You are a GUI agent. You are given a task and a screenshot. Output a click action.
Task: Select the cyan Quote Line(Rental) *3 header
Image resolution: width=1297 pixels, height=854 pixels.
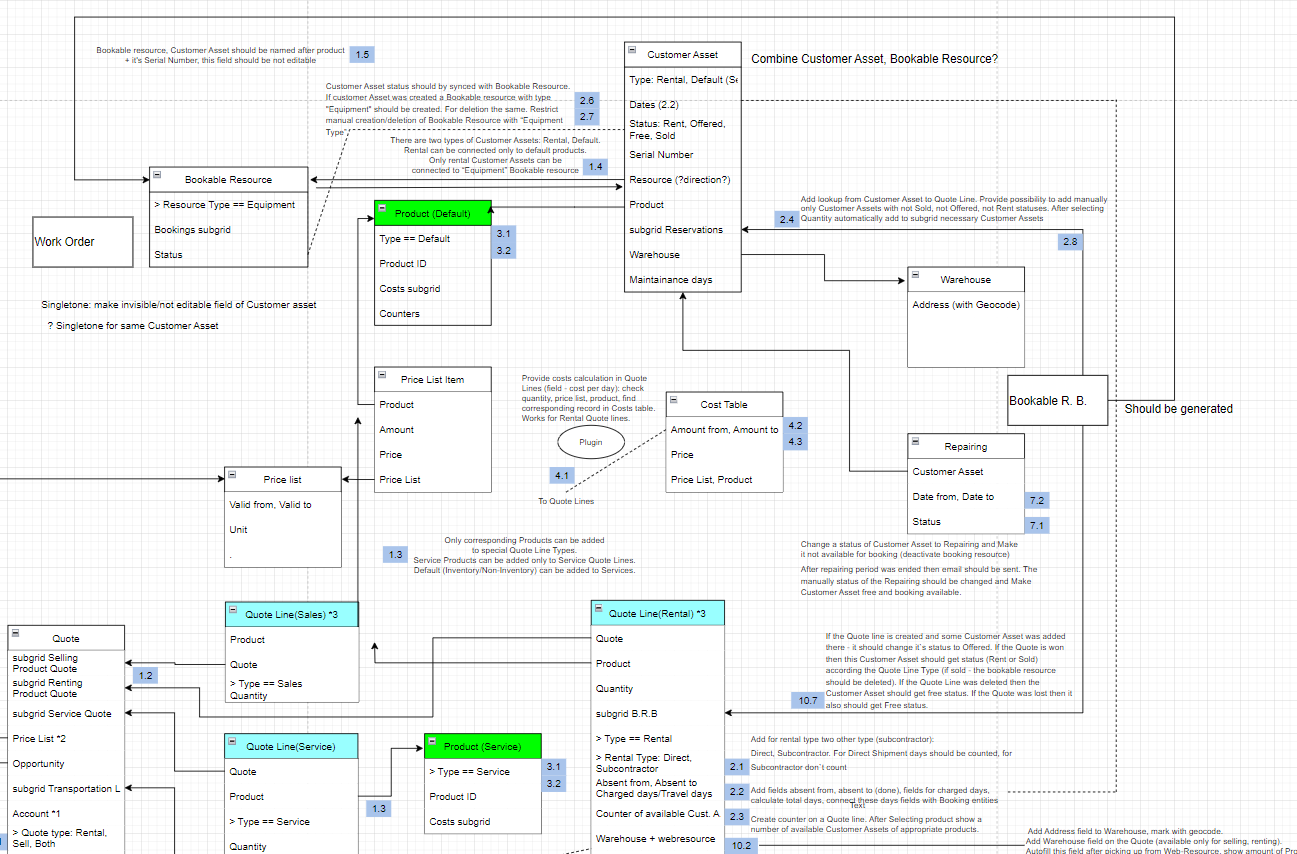[658, 613]
